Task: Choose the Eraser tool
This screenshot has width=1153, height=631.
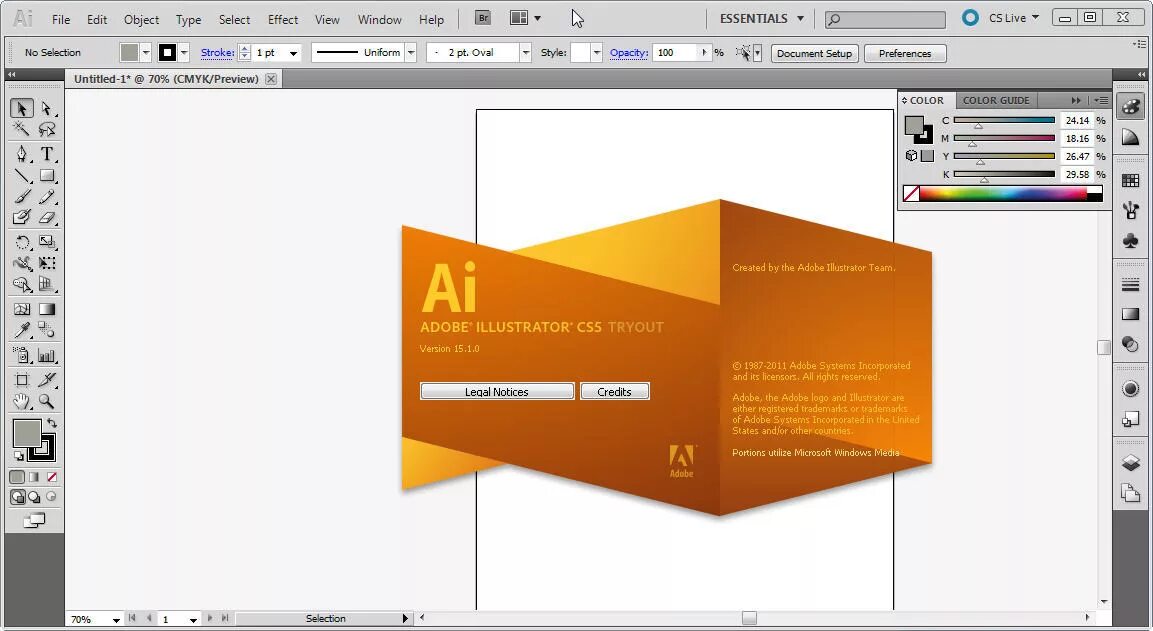Action: pyautogui.click(x=47, y=217)
